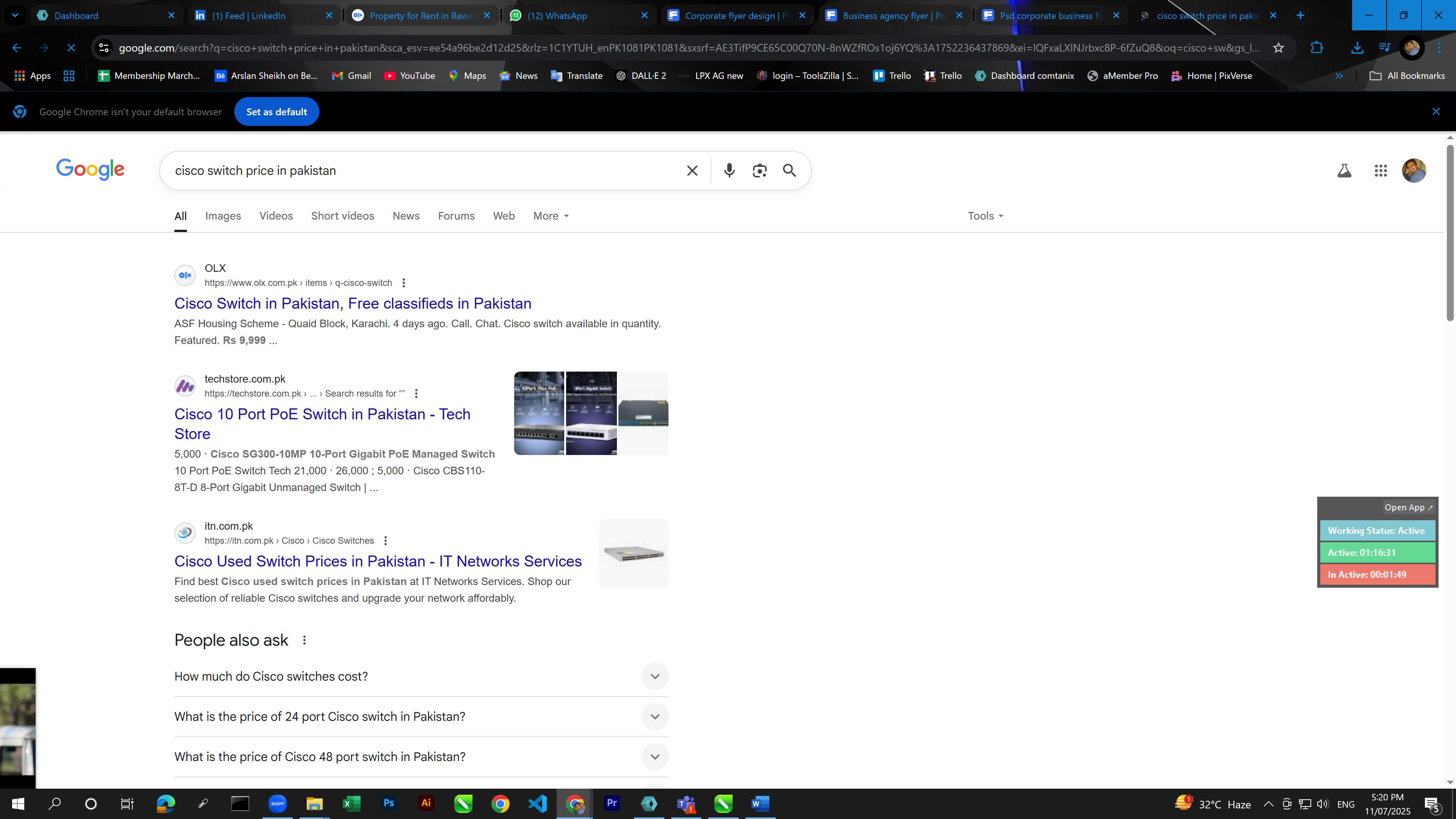Open Chrome extensions puzzle icon
The width and height of the screenshot is (1456, 819).
pos(1317,47)
